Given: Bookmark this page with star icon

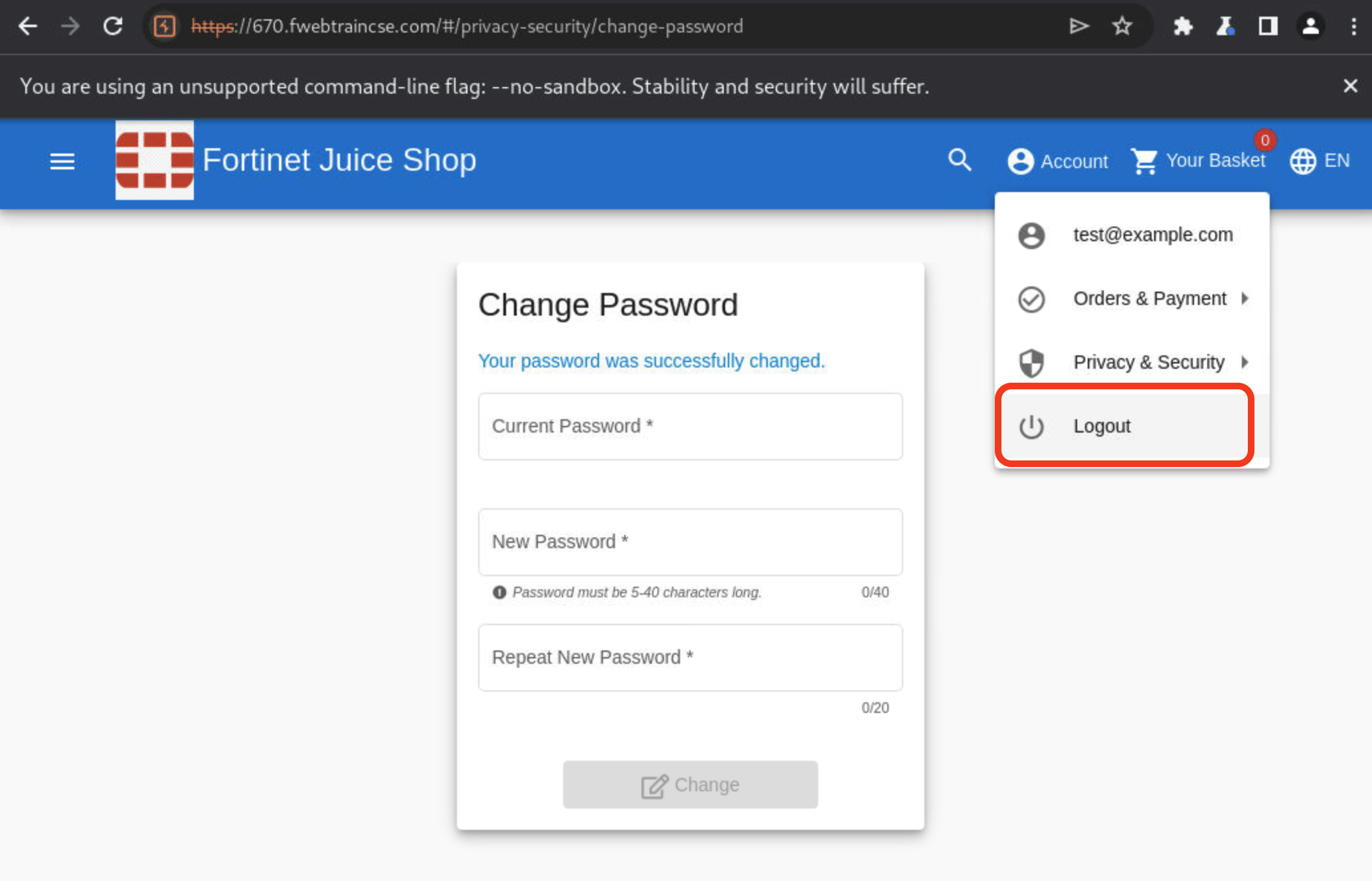Looking at the screenshot, I should (x=1122, y=27).
